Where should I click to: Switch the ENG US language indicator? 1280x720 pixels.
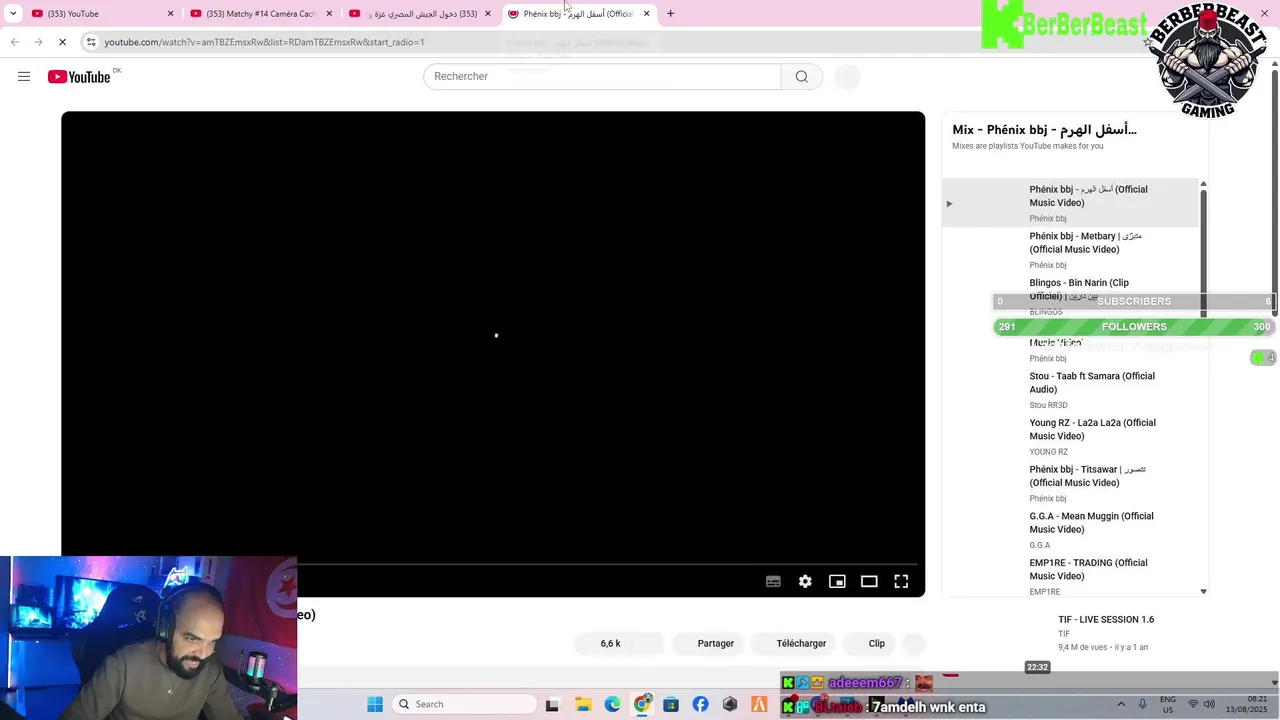click(x=1167, y=704)
